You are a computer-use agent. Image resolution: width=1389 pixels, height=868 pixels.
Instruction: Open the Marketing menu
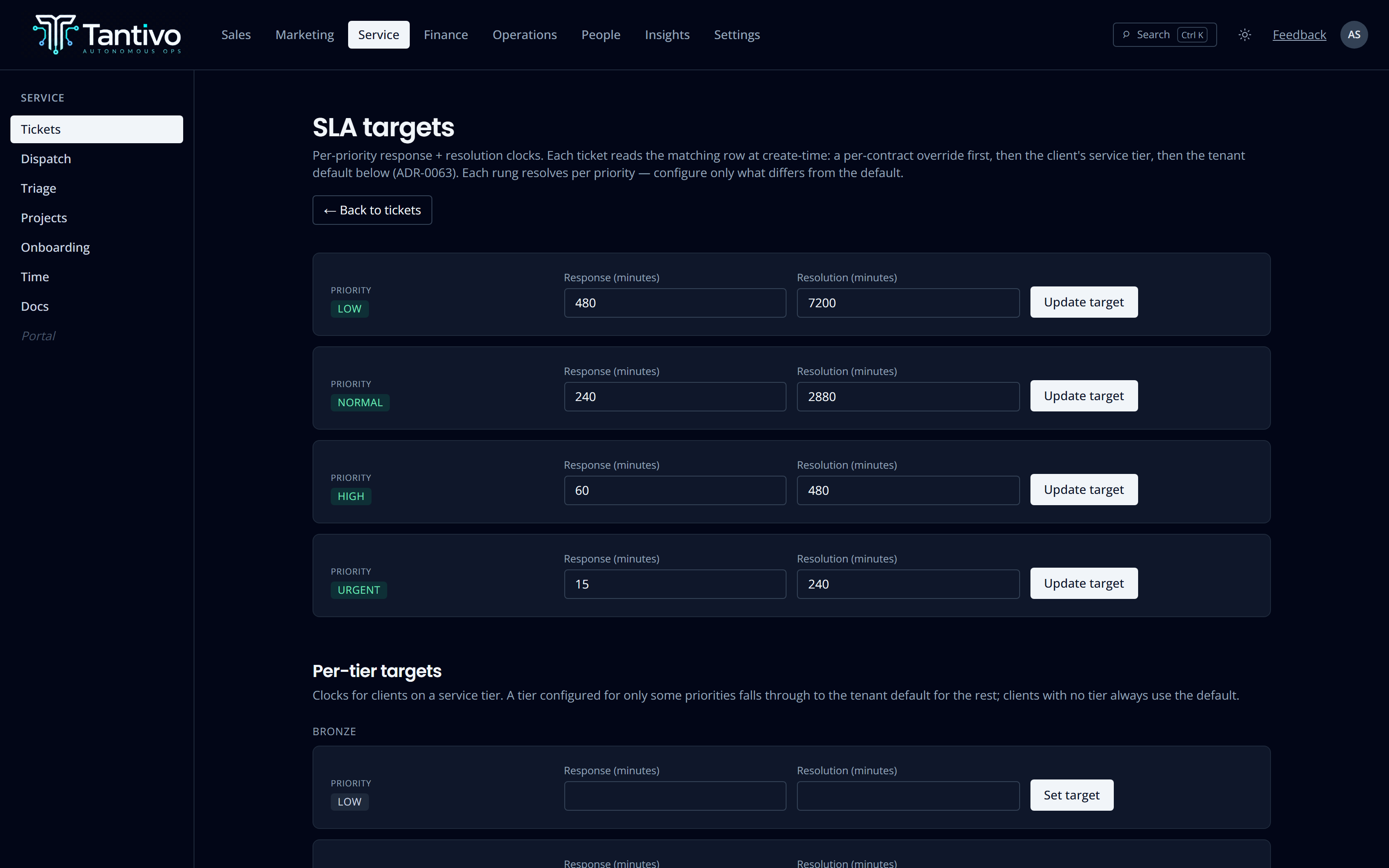pyautogui.click(x=304, y=35)
